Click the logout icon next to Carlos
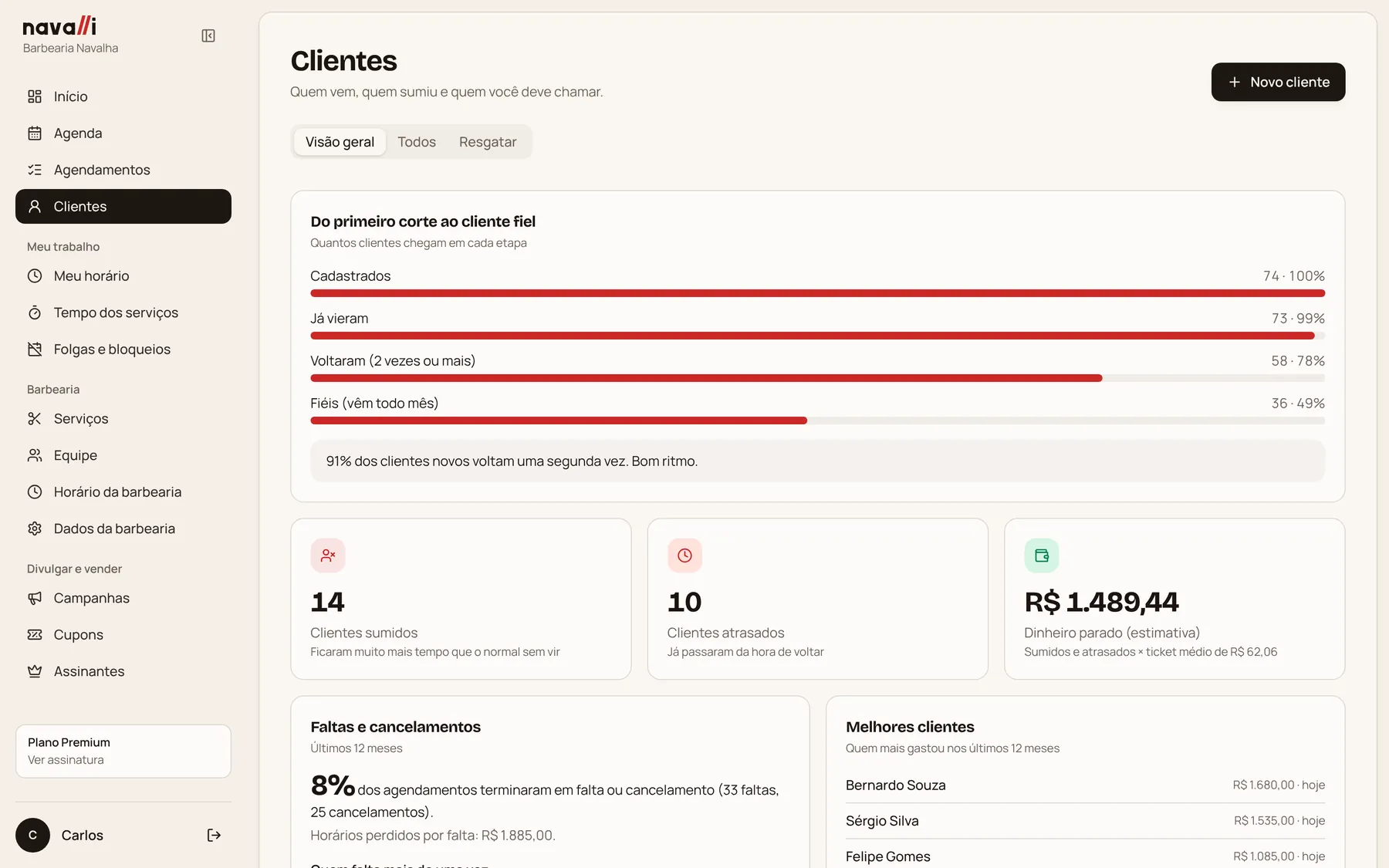Viewport: 1389px width, 868px height. (x=214, y=836)
